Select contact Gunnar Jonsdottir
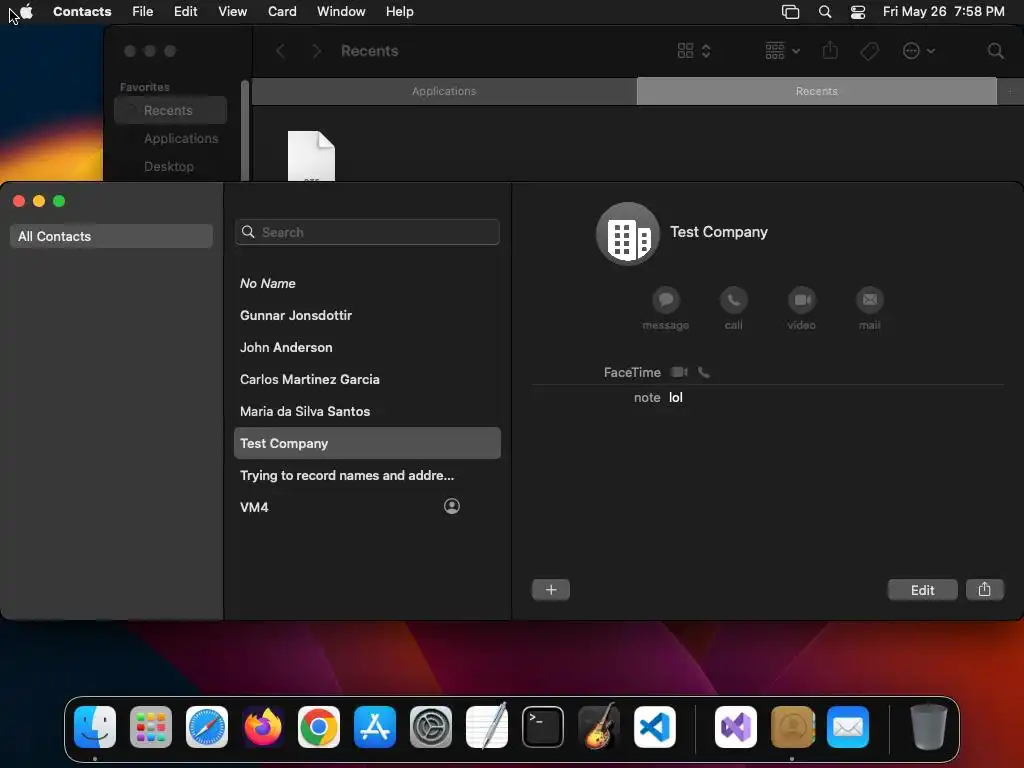The height and width of the screenshot is (768, 1024). (367, 315)
